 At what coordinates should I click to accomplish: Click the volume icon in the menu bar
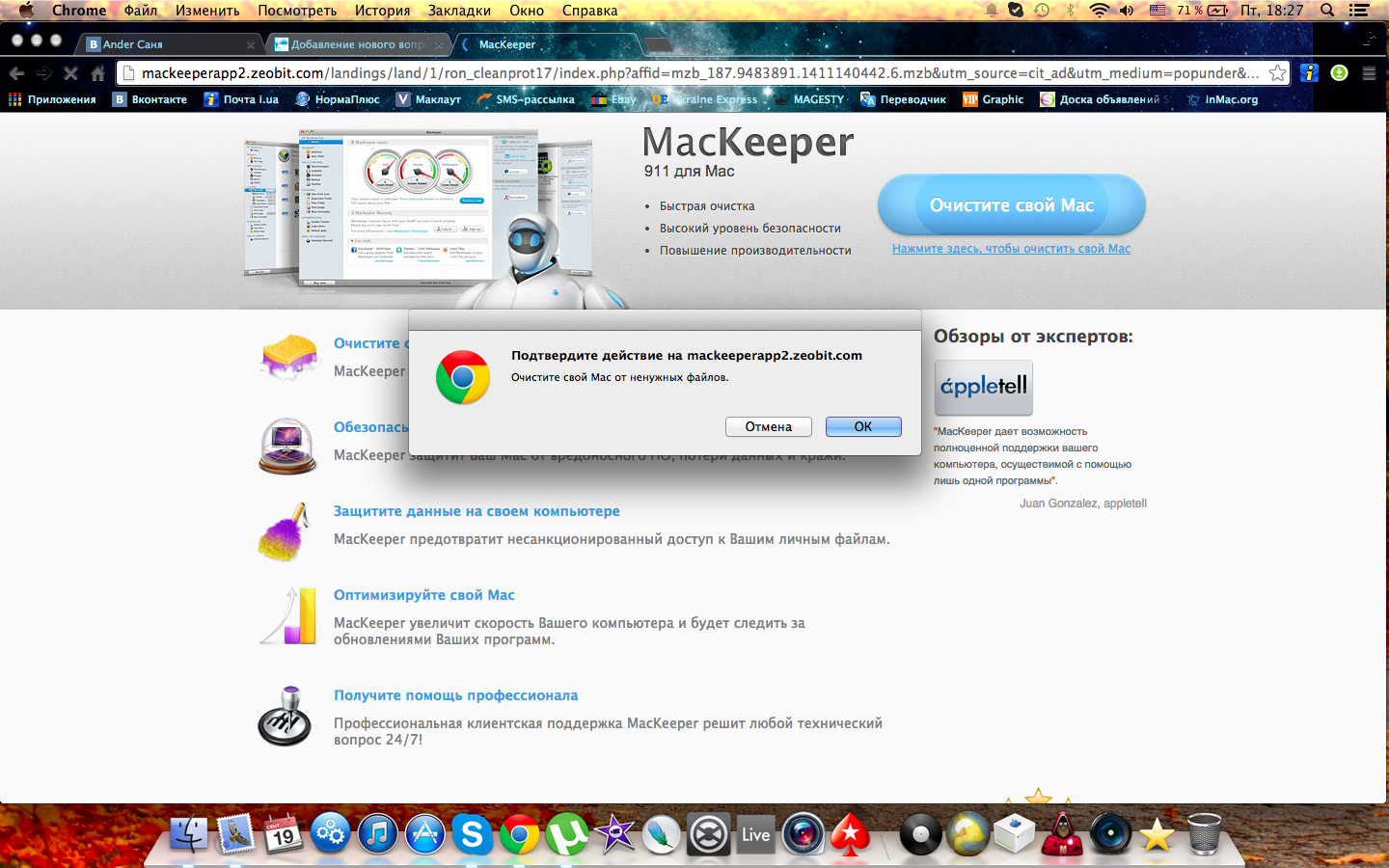click(x=1127, y=11)
